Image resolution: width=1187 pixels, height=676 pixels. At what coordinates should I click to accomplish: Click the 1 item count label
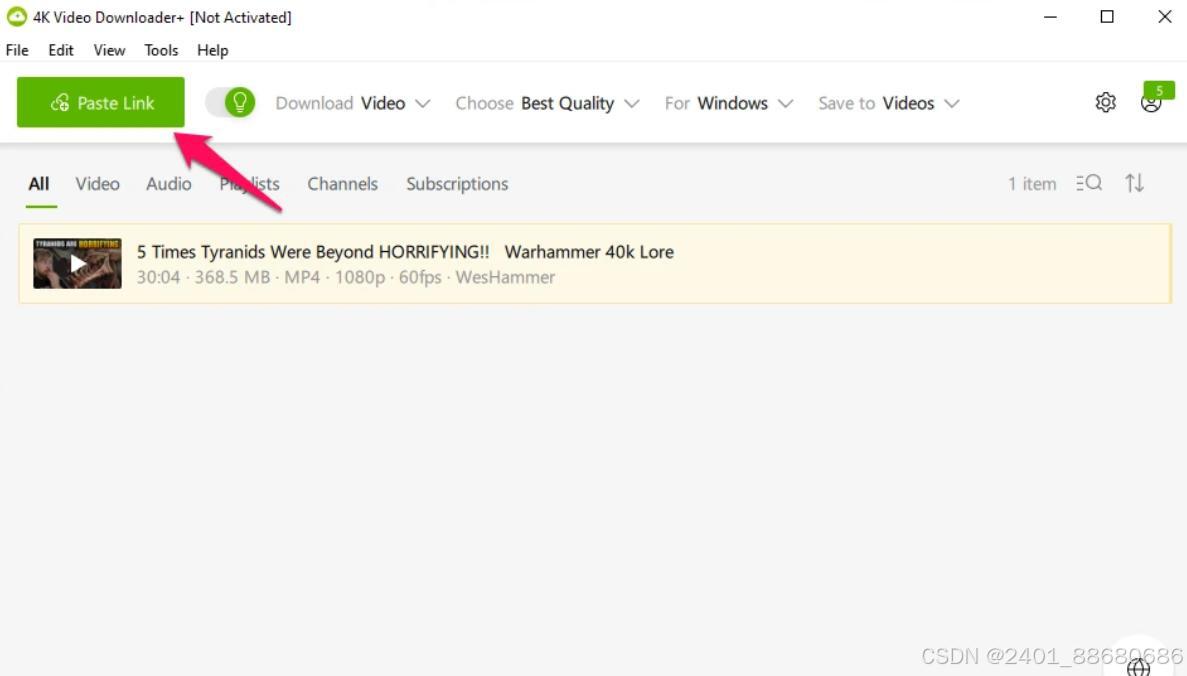[1032, 184]
